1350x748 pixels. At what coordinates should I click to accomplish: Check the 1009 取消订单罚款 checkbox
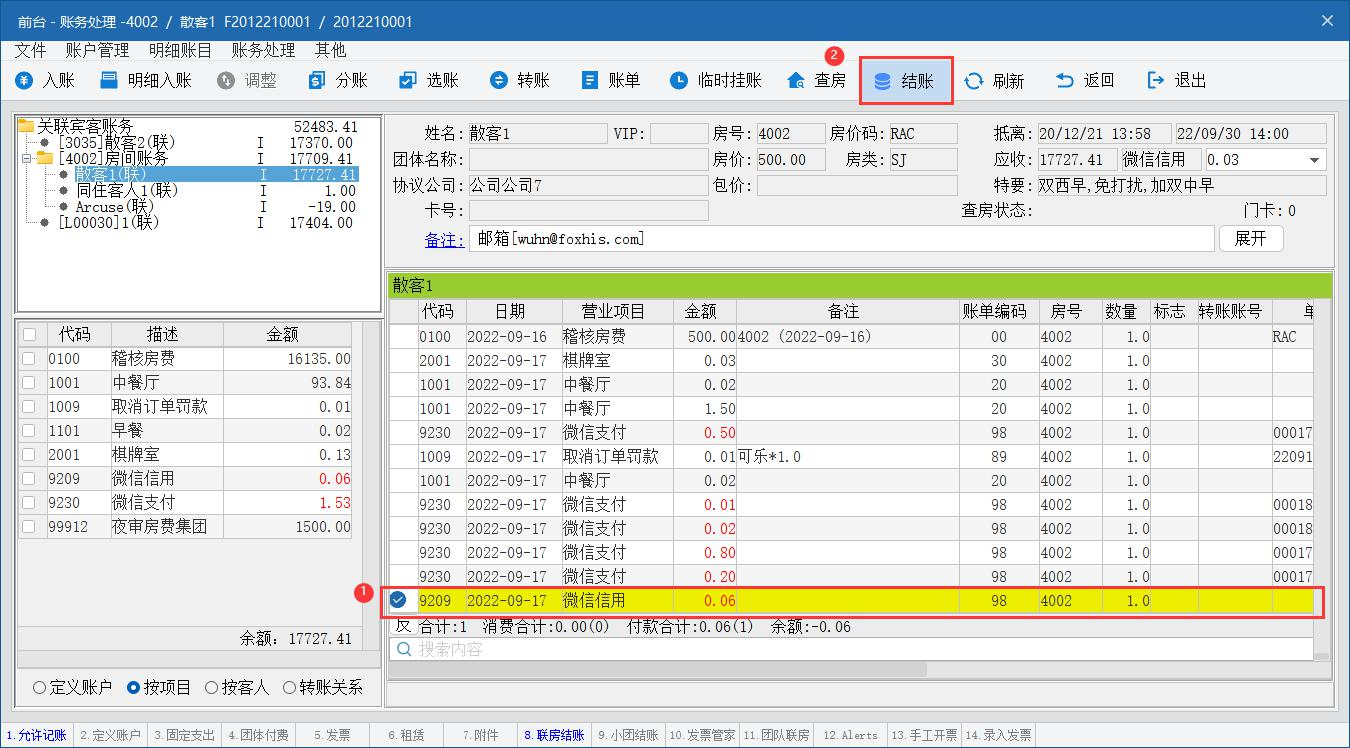coord(29,407)
